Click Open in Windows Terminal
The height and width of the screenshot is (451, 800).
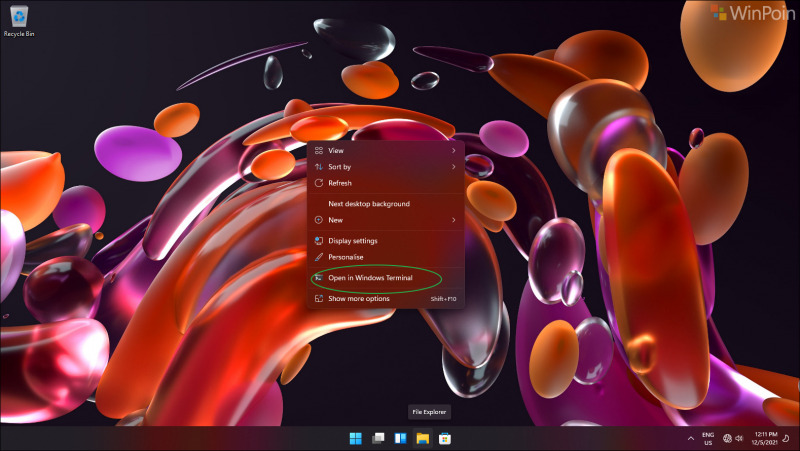[x=370, y=278]
